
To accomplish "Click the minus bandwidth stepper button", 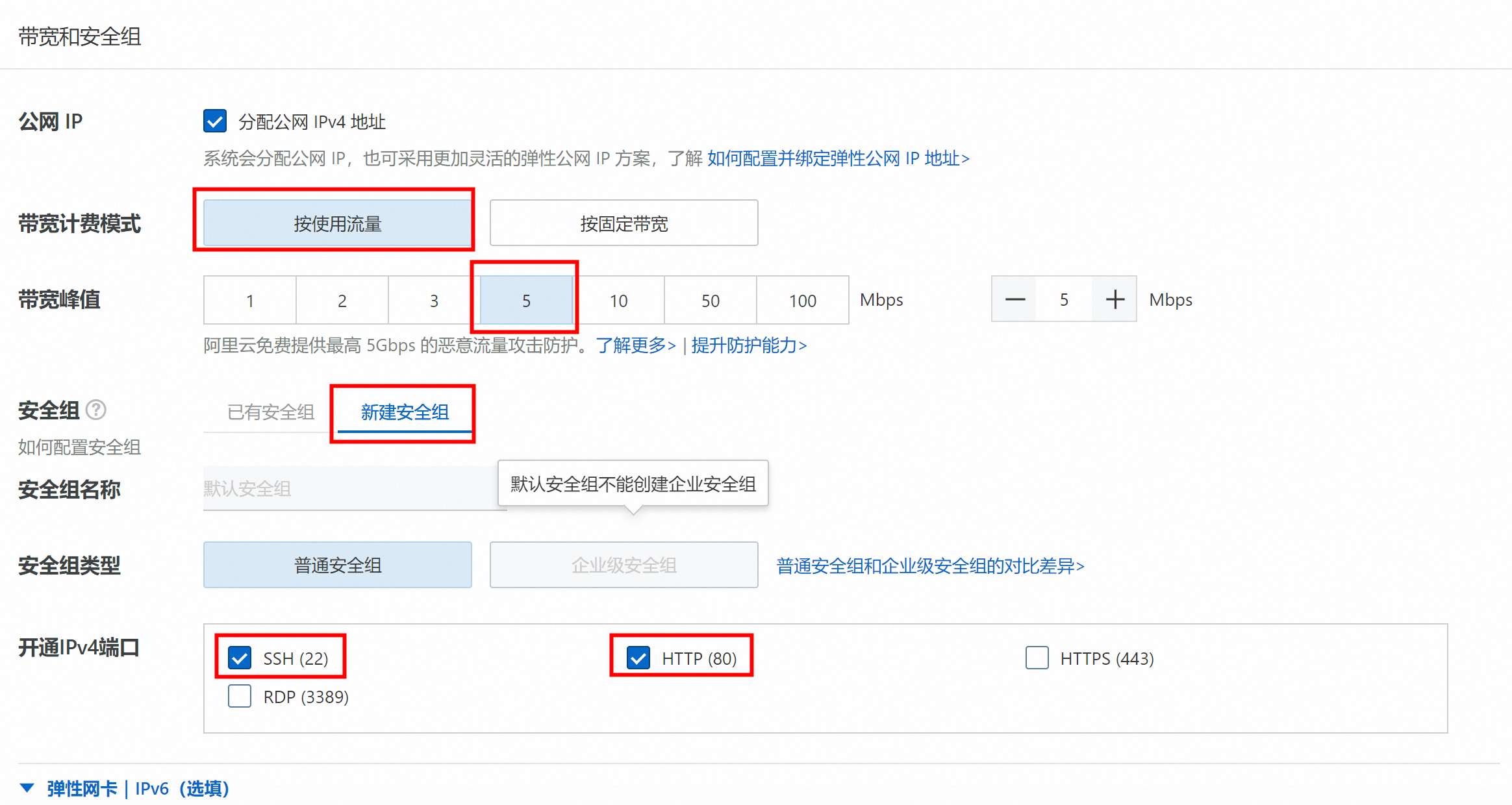I will coord(1014,299).
